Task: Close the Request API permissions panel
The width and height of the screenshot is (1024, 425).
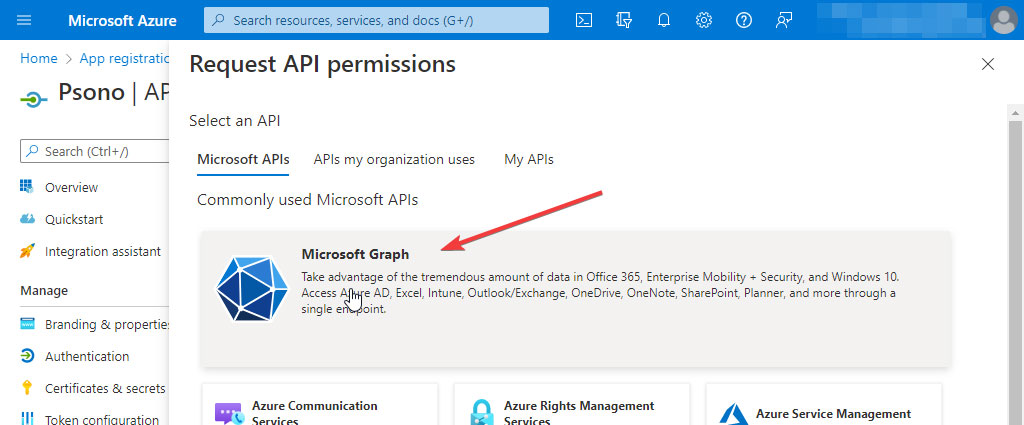Action: [x=988, y=64]
